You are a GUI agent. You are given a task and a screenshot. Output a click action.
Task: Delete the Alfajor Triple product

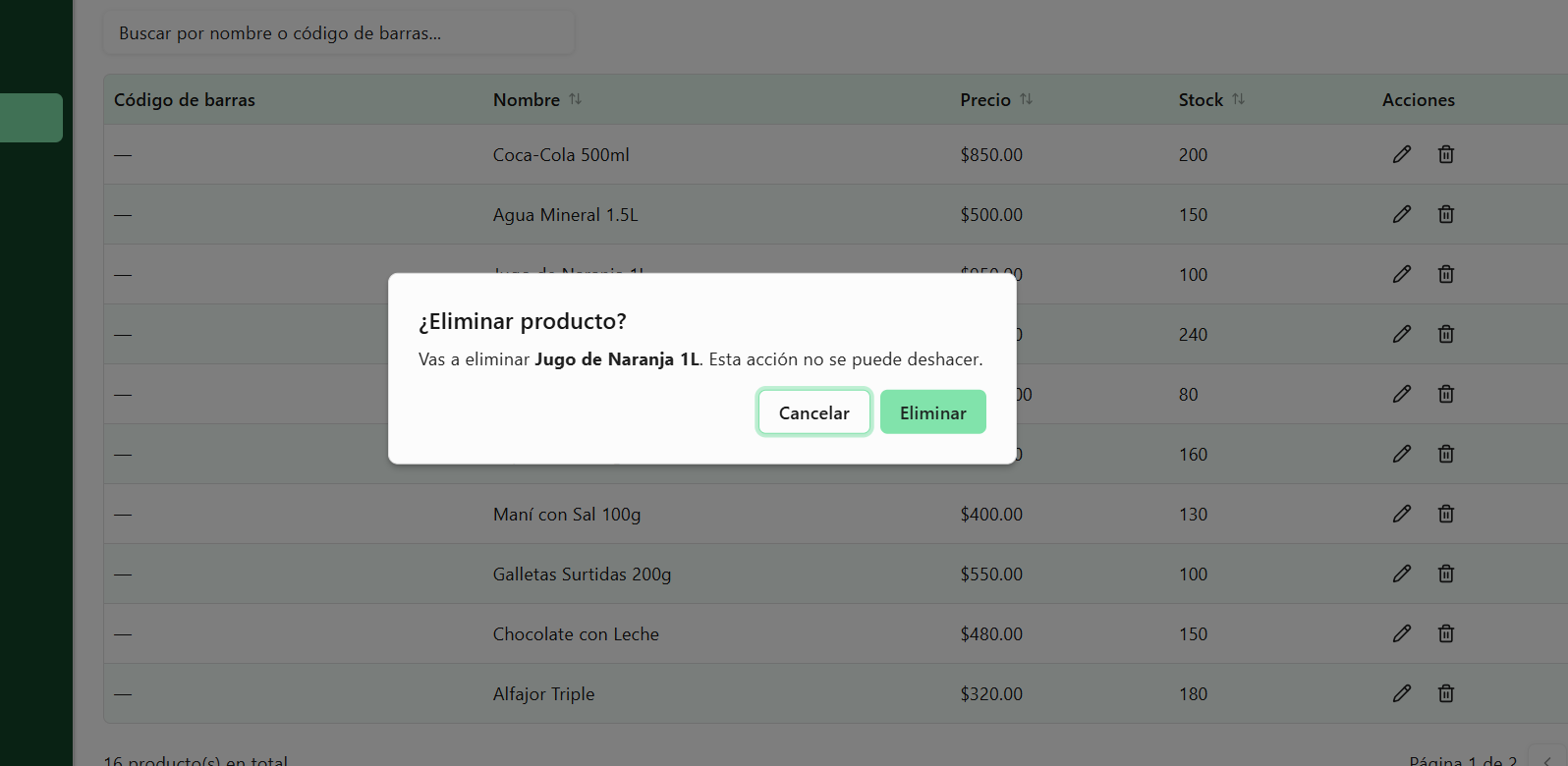coord(1446,693)
